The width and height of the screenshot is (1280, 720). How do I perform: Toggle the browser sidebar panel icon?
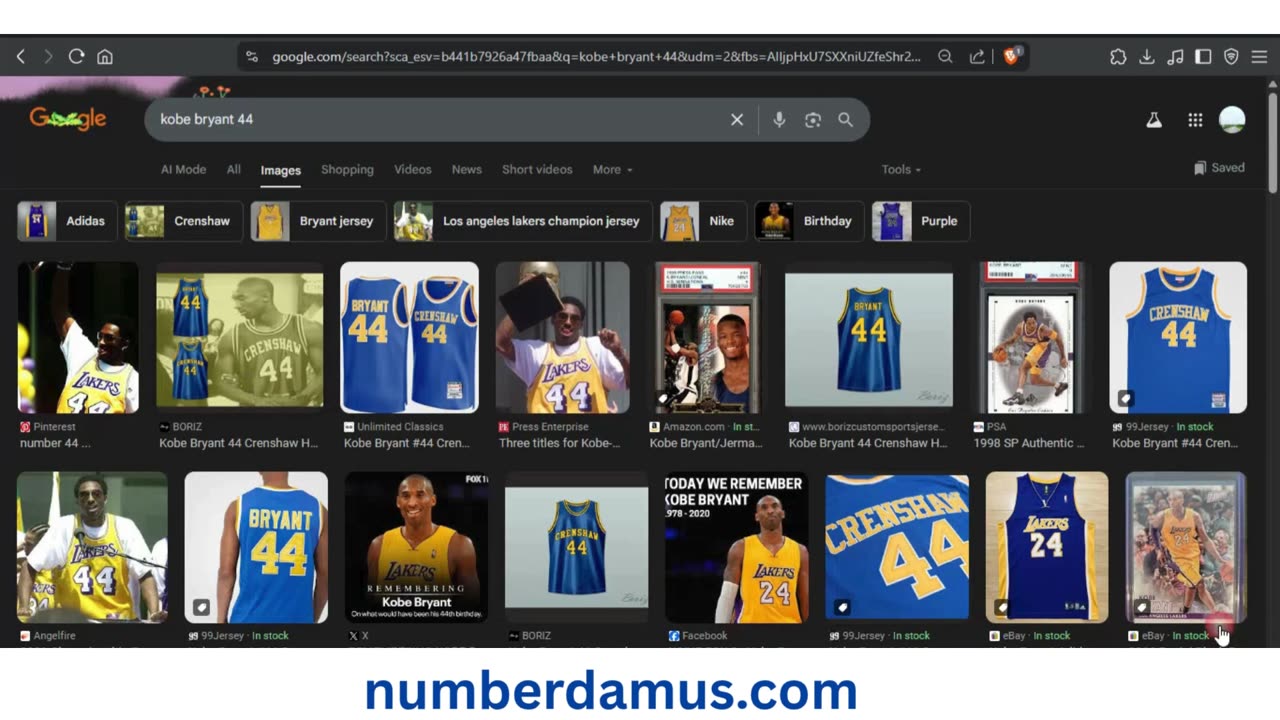pos(1203,57)
